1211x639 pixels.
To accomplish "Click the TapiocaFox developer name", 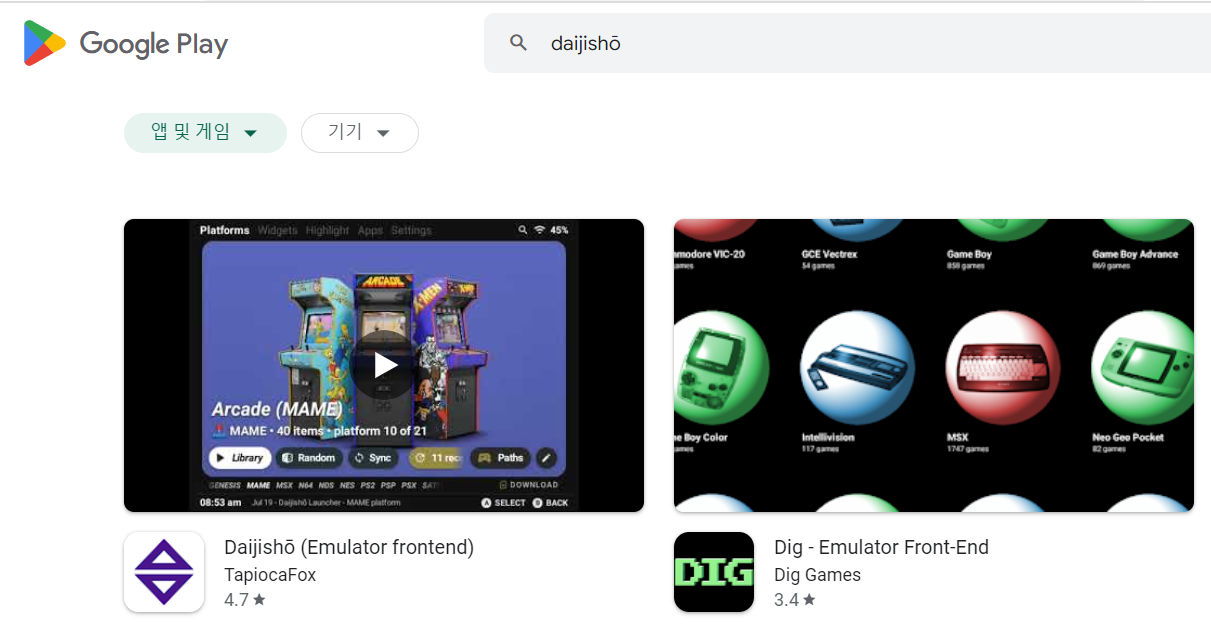I will [x=270, y=575].
